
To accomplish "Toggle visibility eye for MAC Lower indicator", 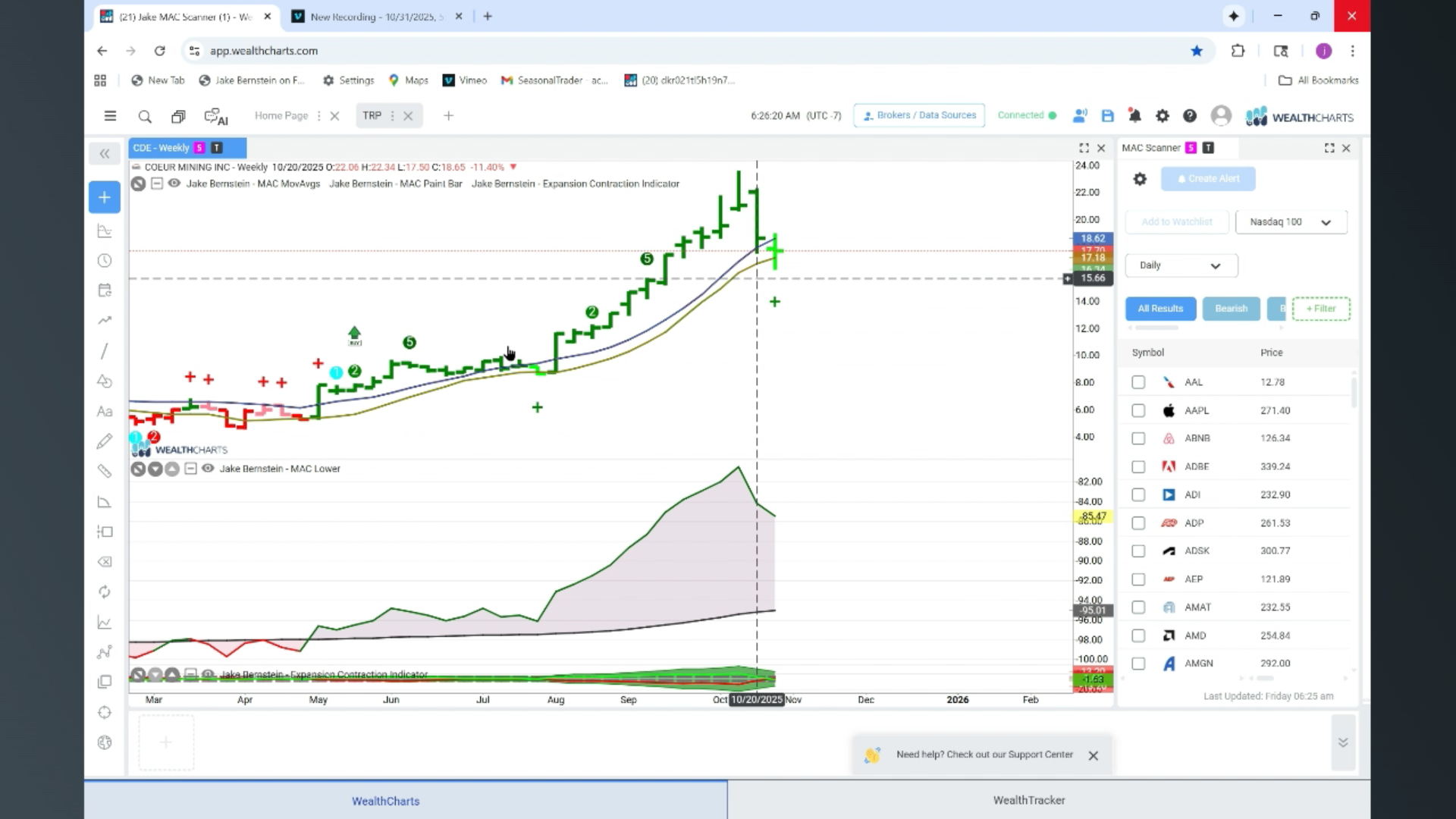I will point(208,469).
